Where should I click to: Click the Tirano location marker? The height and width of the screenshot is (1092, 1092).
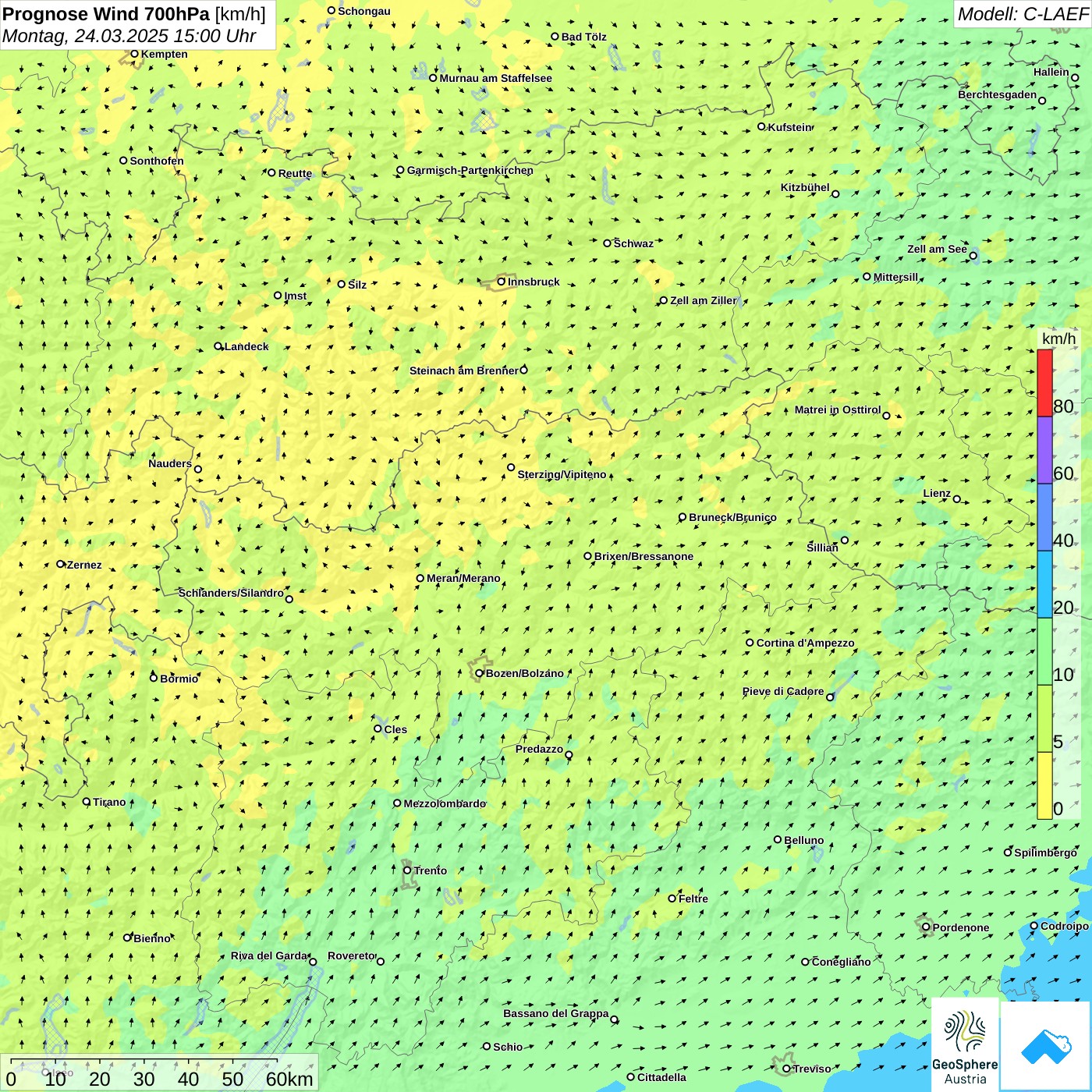(x=87, y=801)
